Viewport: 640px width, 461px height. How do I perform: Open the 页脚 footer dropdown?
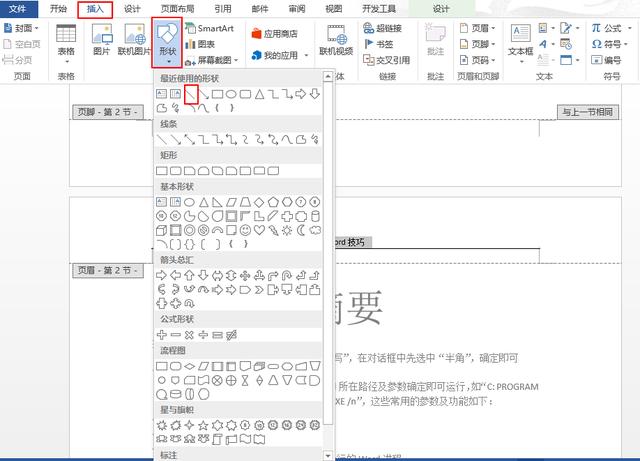[478, 44]
